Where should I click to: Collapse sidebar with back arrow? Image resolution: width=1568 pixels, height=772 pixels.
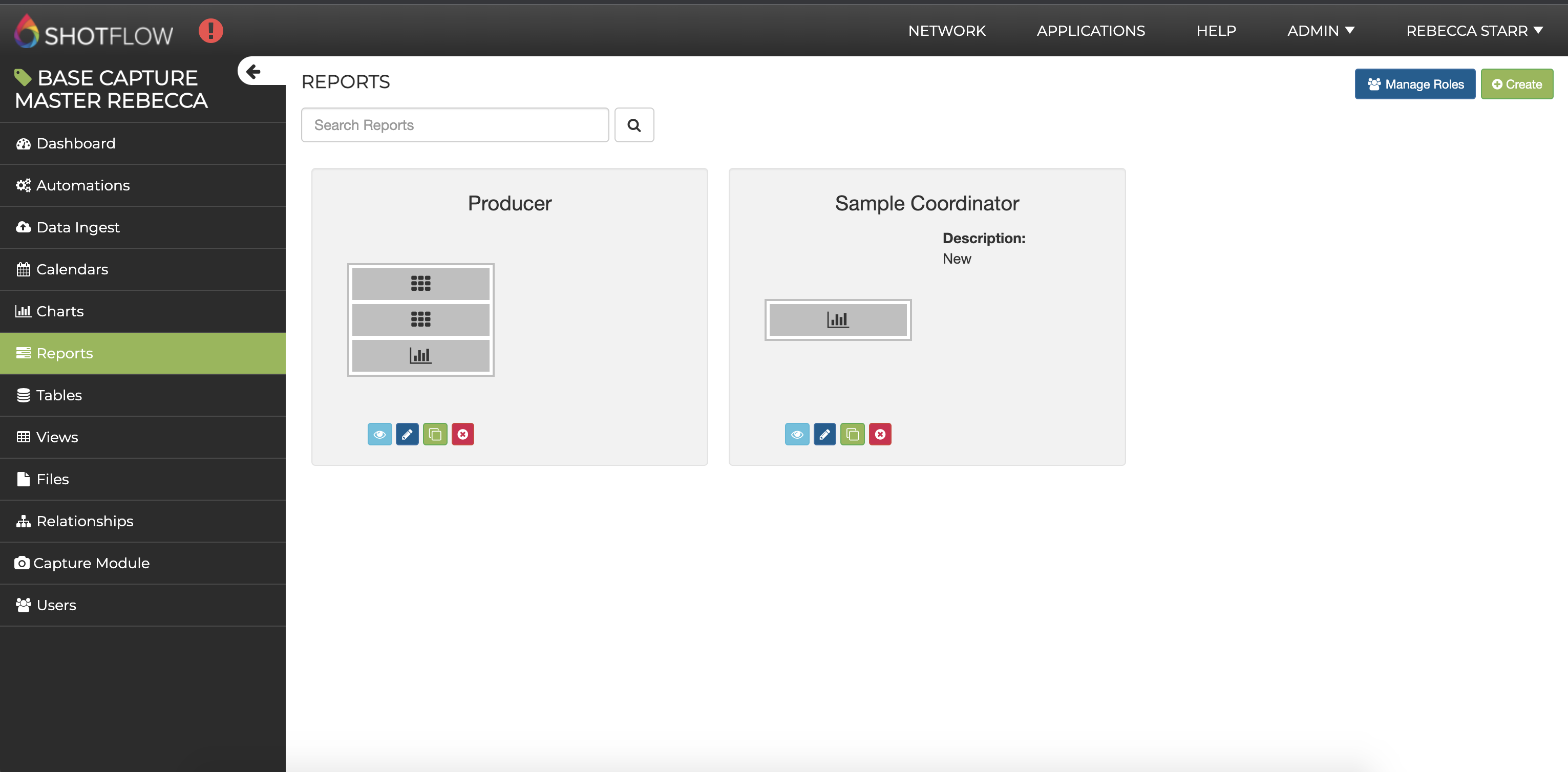253,72
